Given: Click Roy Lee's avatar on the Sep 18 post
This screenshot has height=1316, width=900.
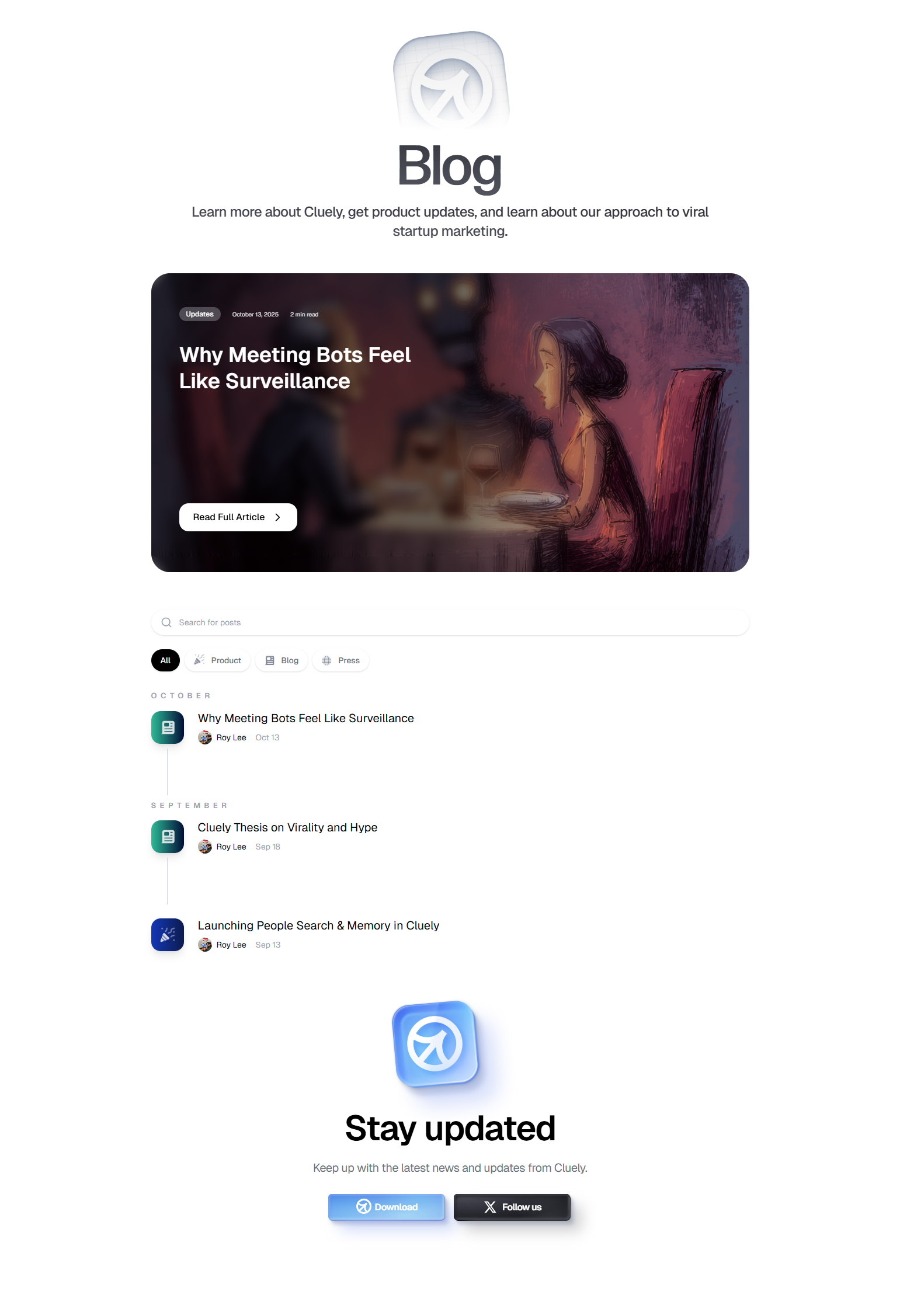Looking at the screenshot, I should 205,847.
